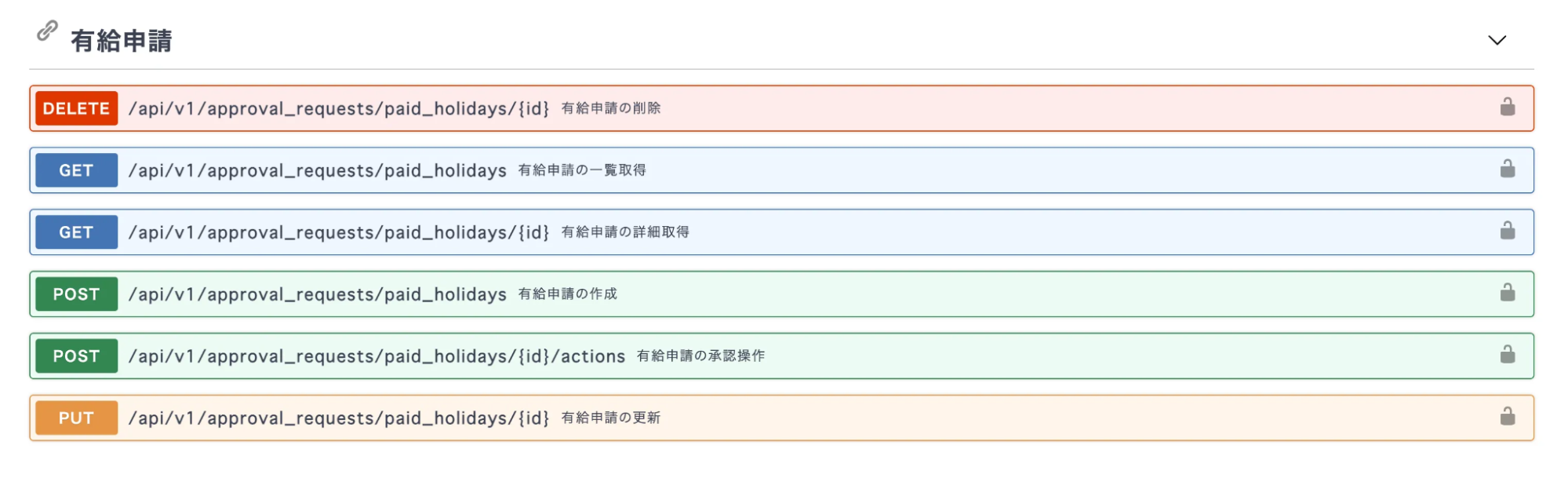This screenshot has height=482, width=1568.
Task: Click the orange PUT method badge
Action: (x=76, y=418)
